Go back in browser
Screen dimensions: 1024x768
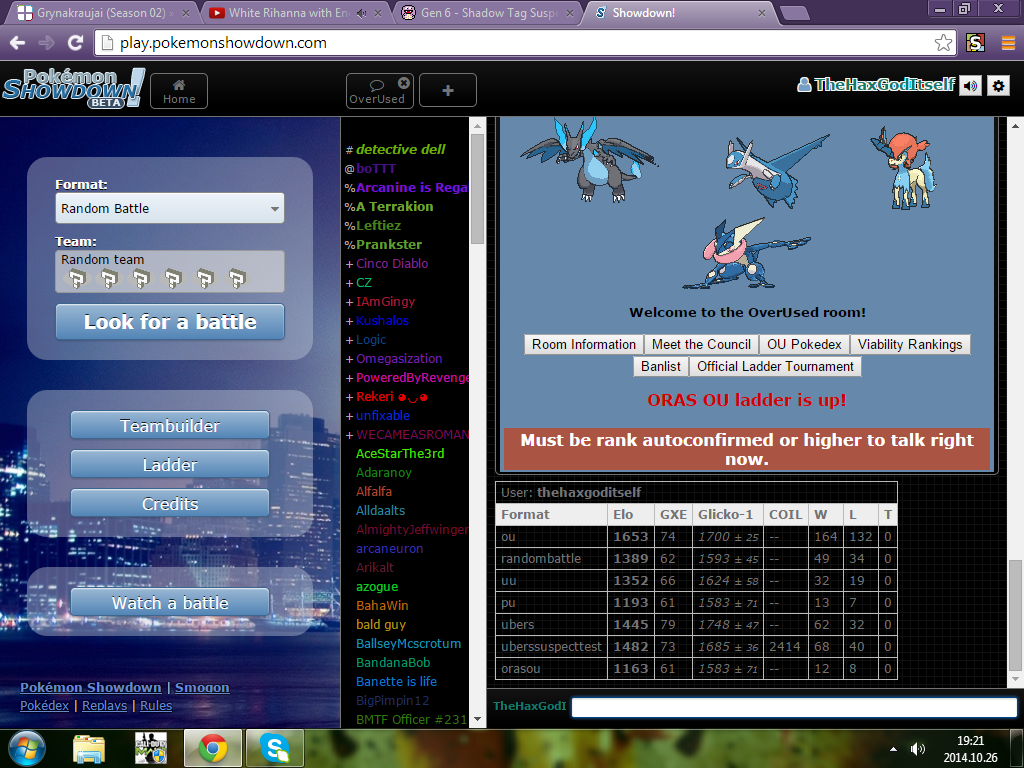[x=18, y=43]
